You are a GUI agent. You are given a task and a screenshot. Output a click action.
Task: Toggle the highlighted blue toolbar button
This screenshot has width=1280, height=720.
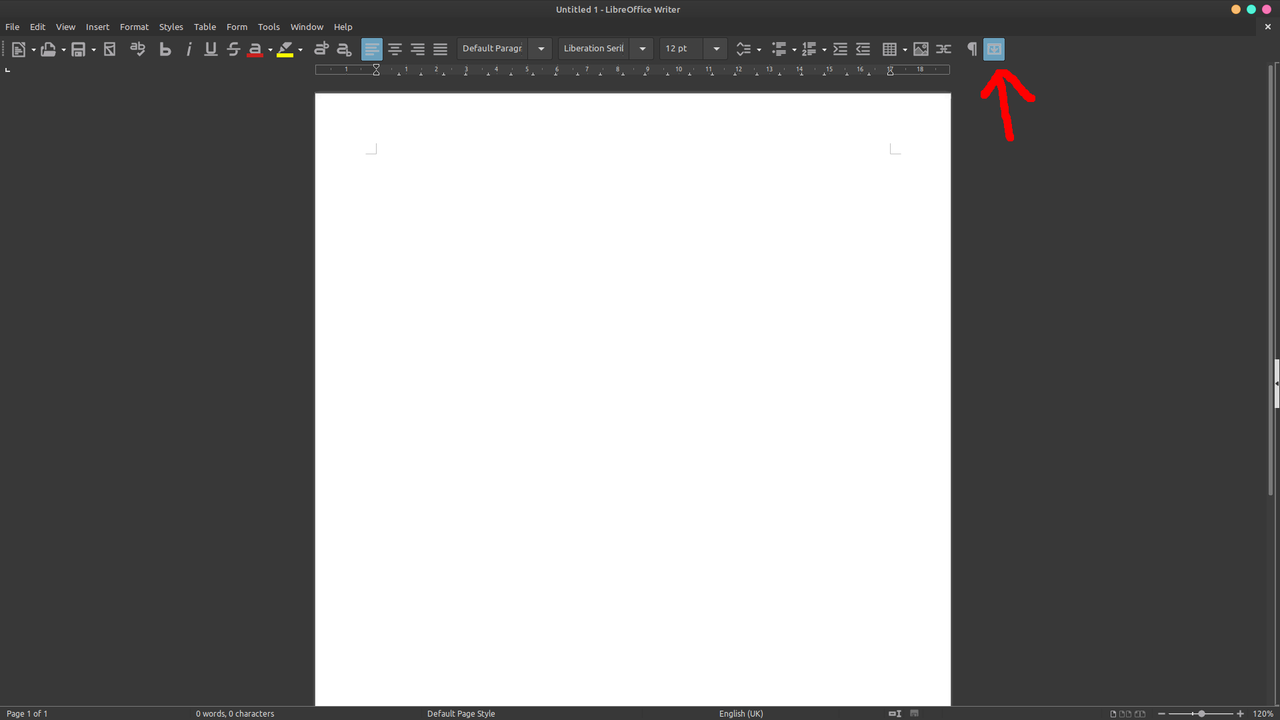[994, 49]
